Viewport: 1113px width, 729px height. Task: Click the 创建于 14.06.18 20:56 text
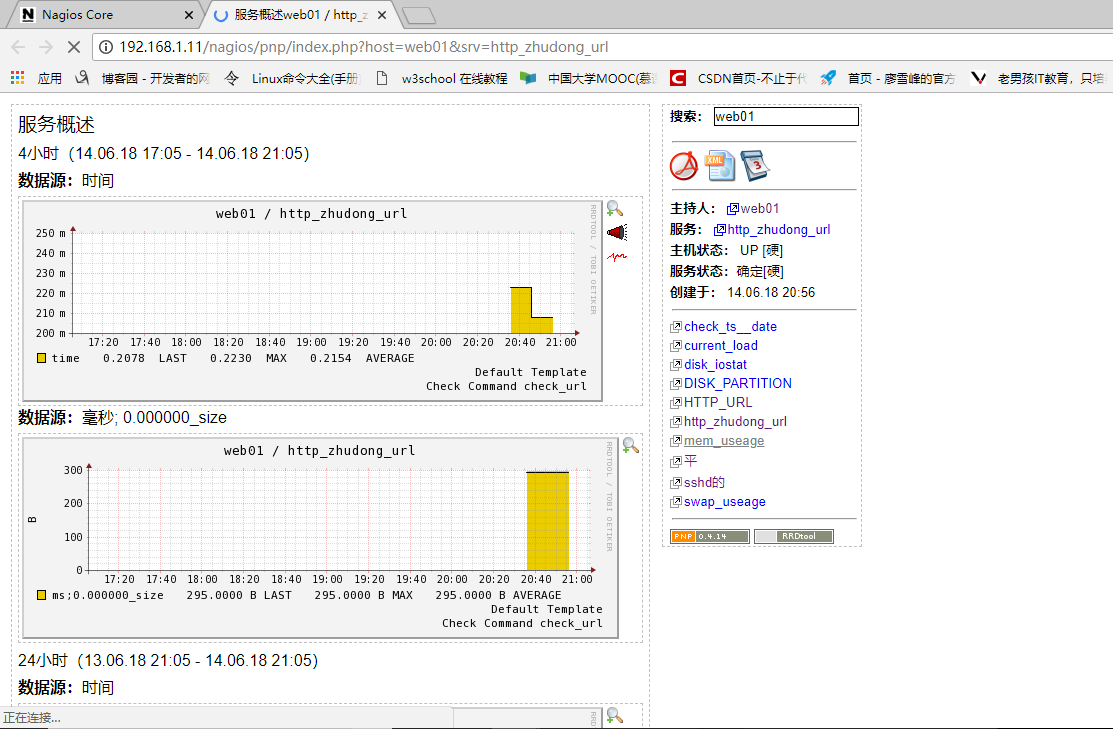742,292
